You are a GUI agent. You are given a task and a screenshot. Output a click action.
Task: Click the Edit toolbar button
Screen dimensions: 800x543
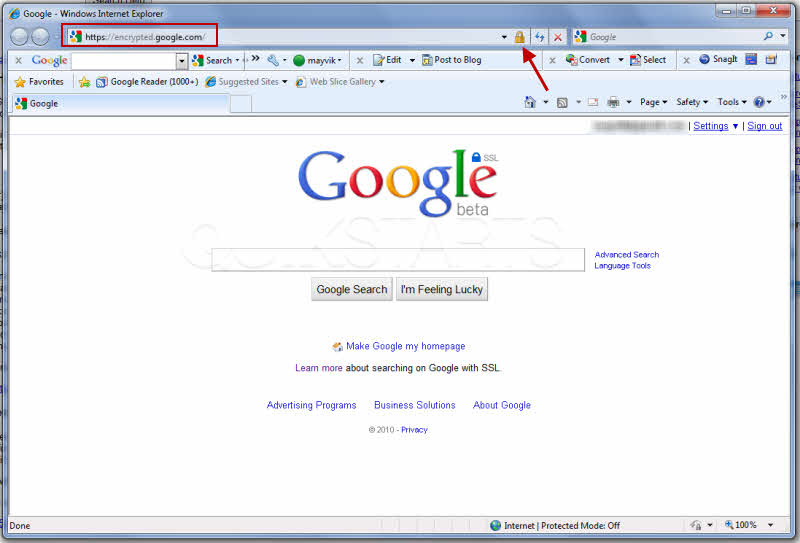(387, 60)
